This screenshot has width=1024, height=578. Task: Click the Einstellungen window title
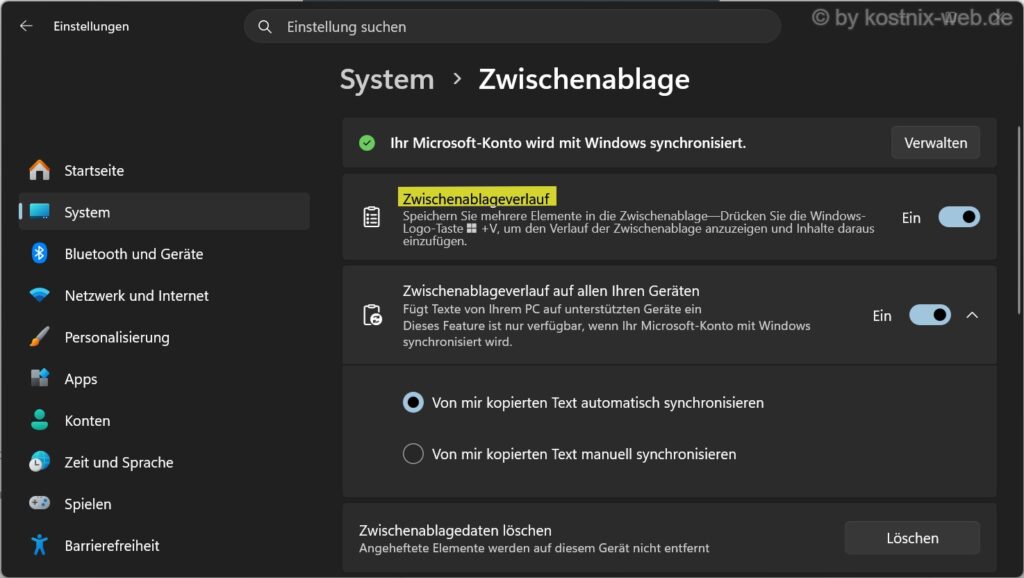pos(91,26)
